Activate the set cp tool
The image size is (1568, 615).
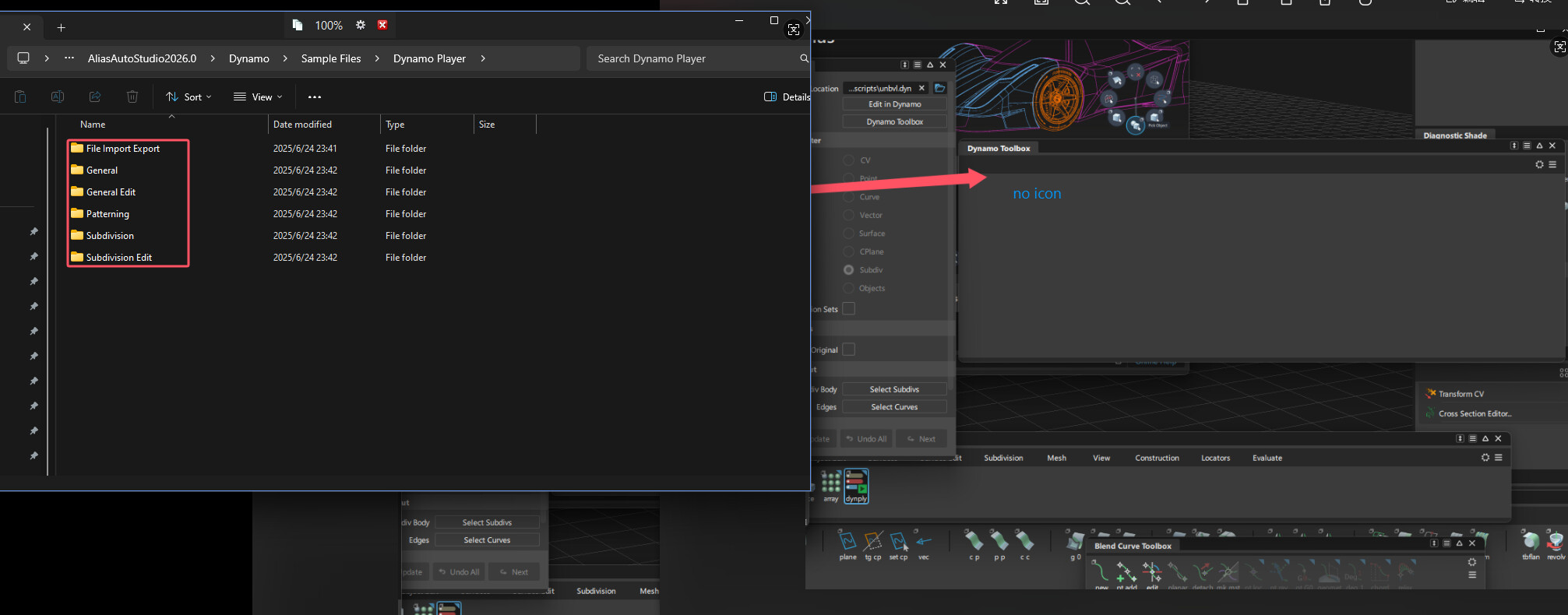coord(898,544)
